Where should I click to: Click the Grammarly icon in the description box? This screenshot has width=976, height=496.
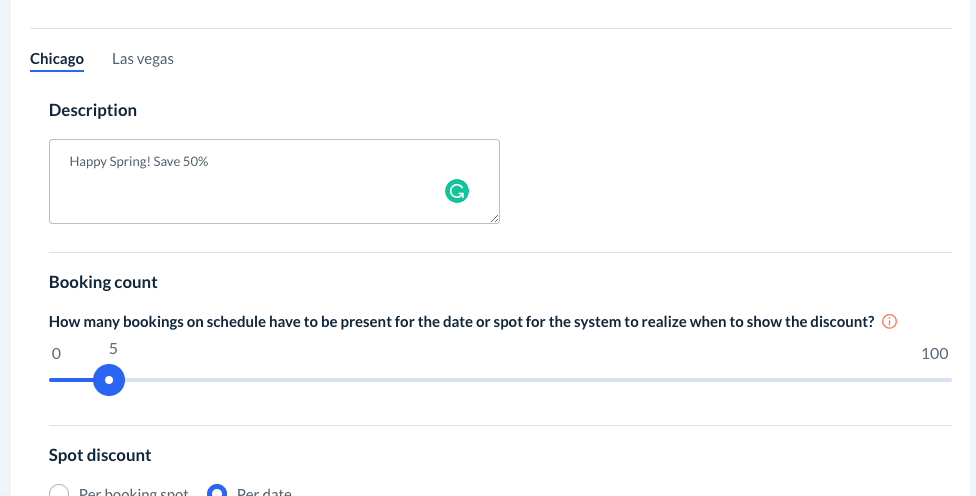(x=456, y=191)
